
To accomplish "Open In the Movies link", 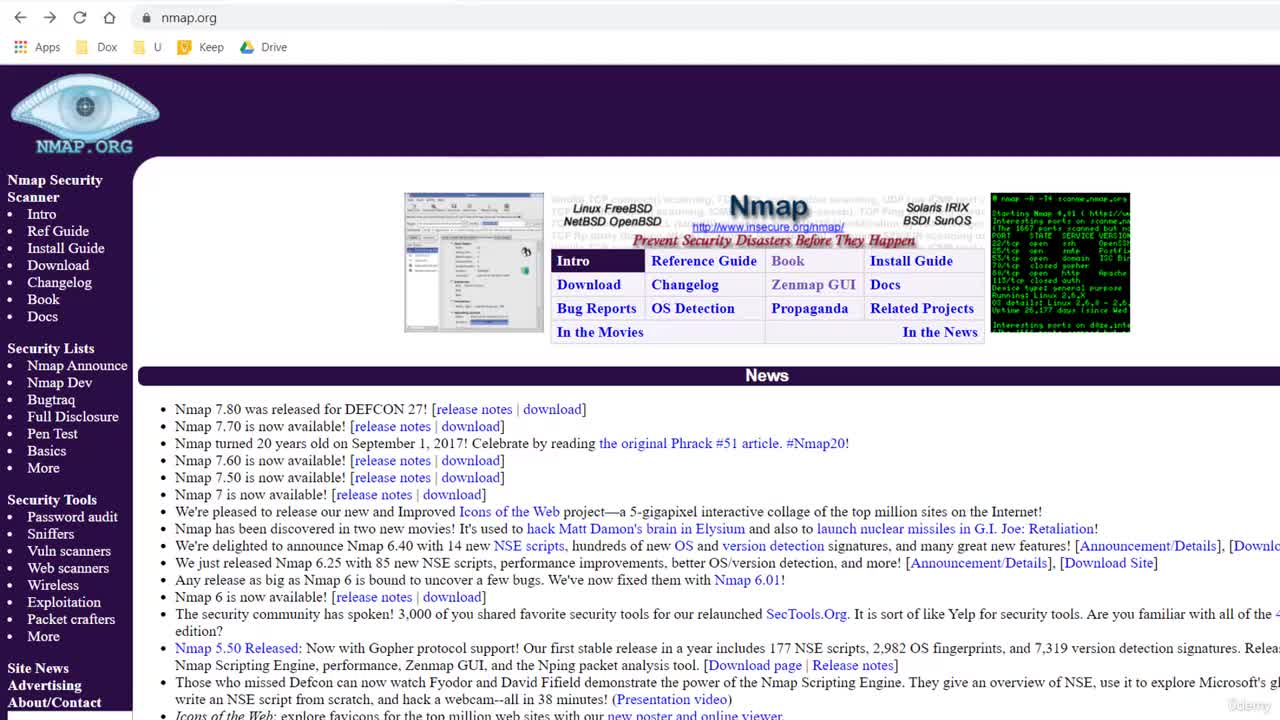I will click(600, 332).
